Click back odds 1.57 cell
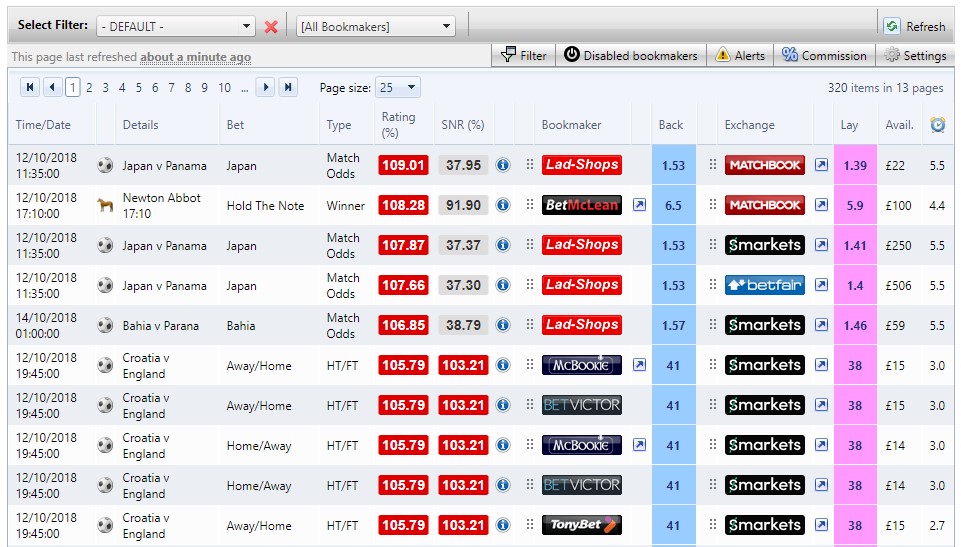Image resolution: width=961 pixels, height=547 pixels. [x=674, y=325]
